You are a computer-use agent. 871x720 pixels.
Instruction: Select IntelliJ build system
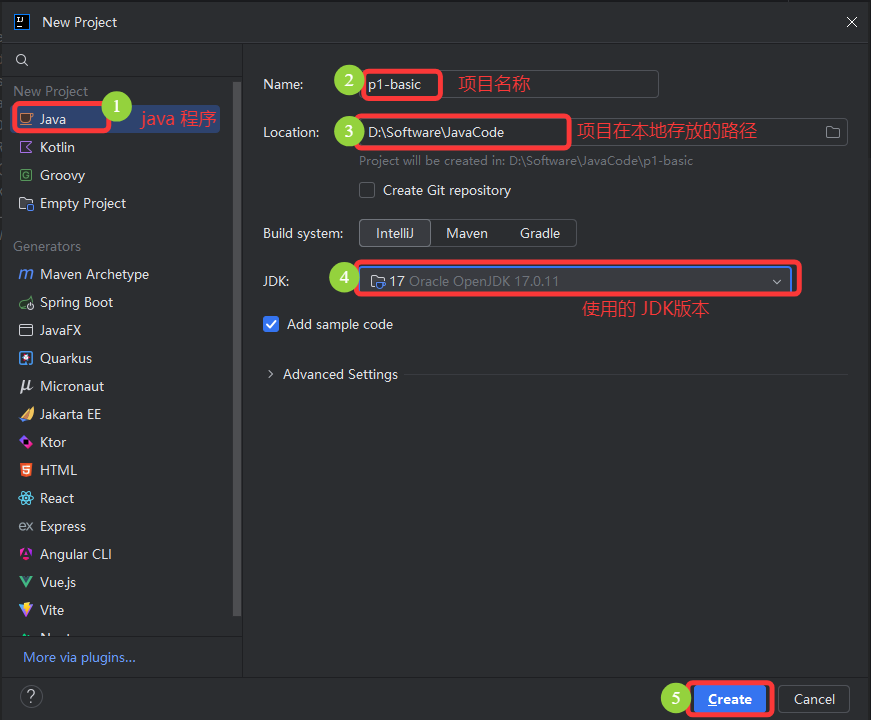[394, 233]
